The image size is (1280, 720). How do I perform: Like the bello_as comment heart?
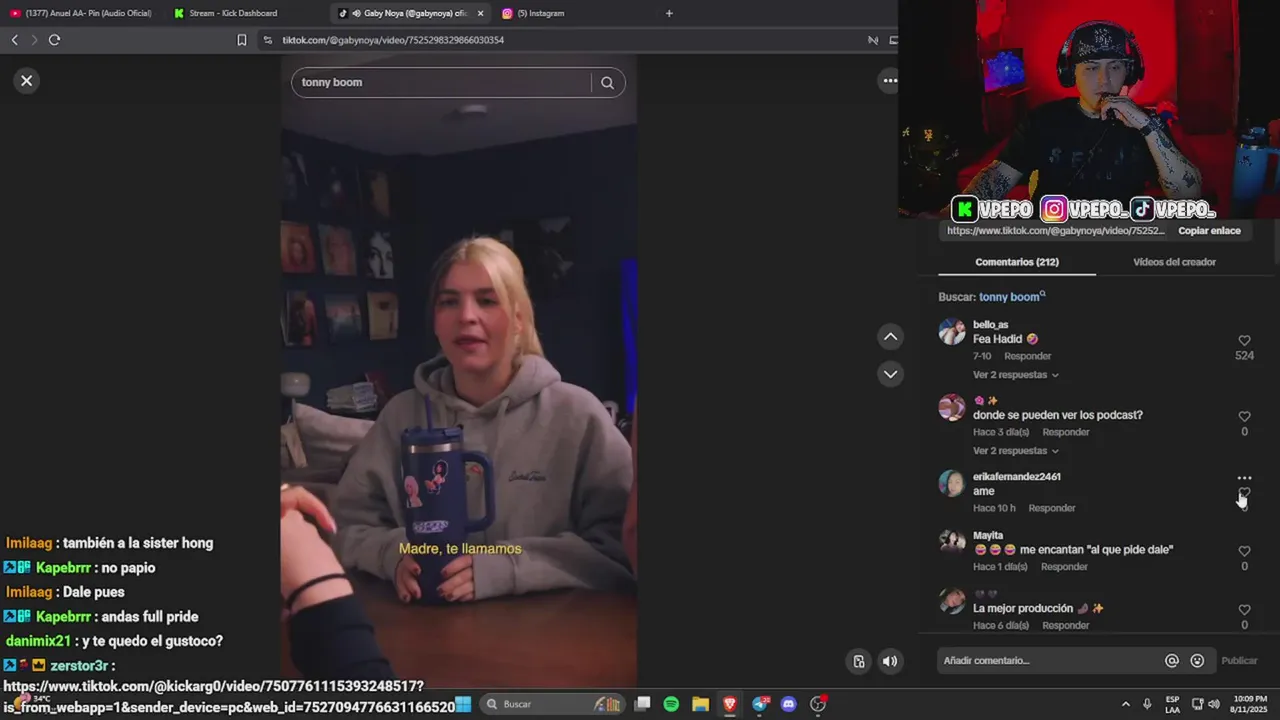point(1244,341)
